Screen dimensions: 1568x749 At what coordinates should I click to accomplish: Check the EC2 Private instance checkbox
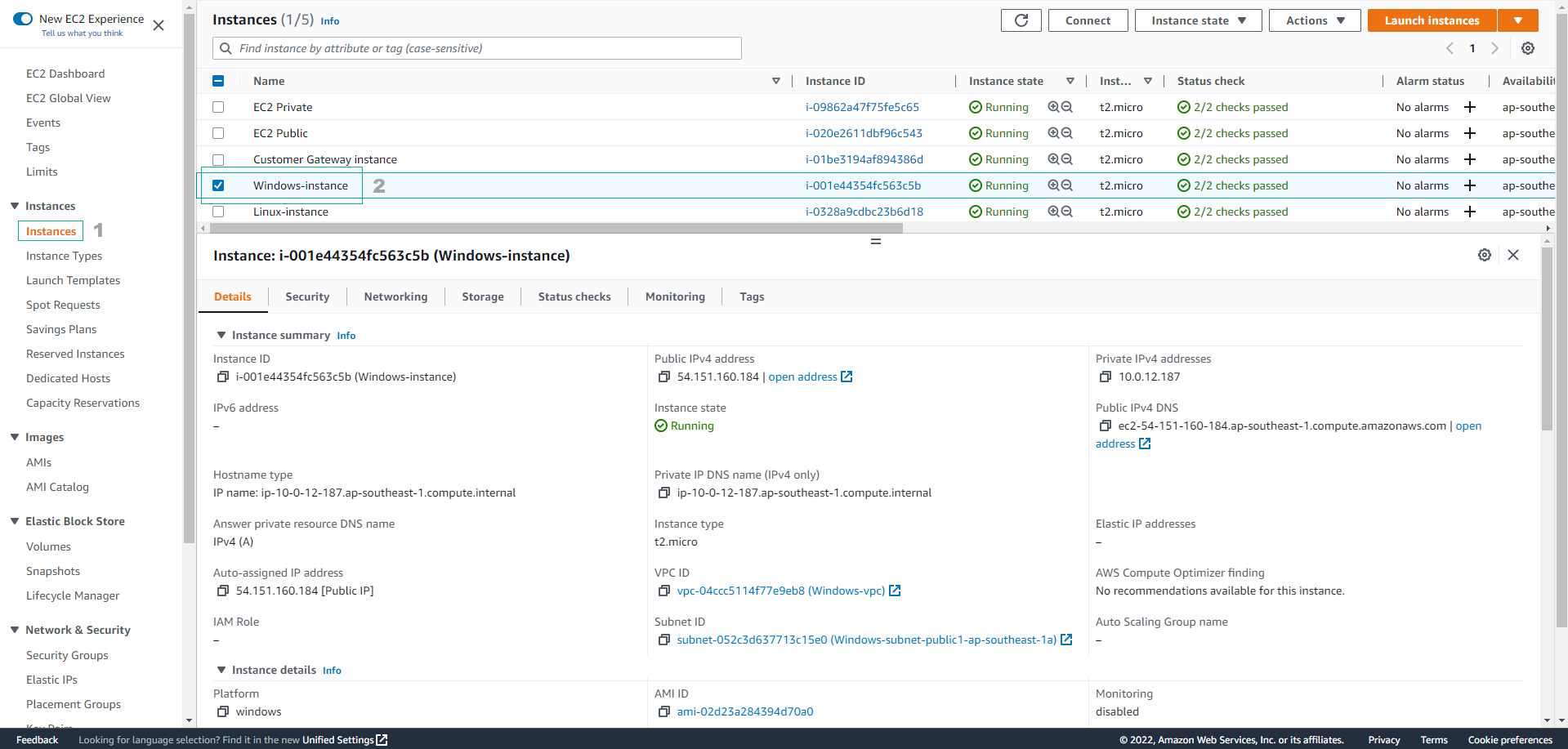[x=218, y=107]
